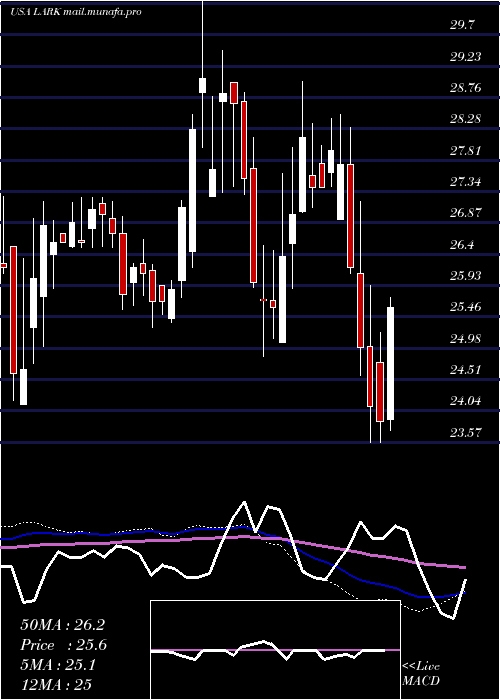Select the 25.46 price axis label
Image resolution: width=500 pixels, height=700 pixels.
coord(465,307)
